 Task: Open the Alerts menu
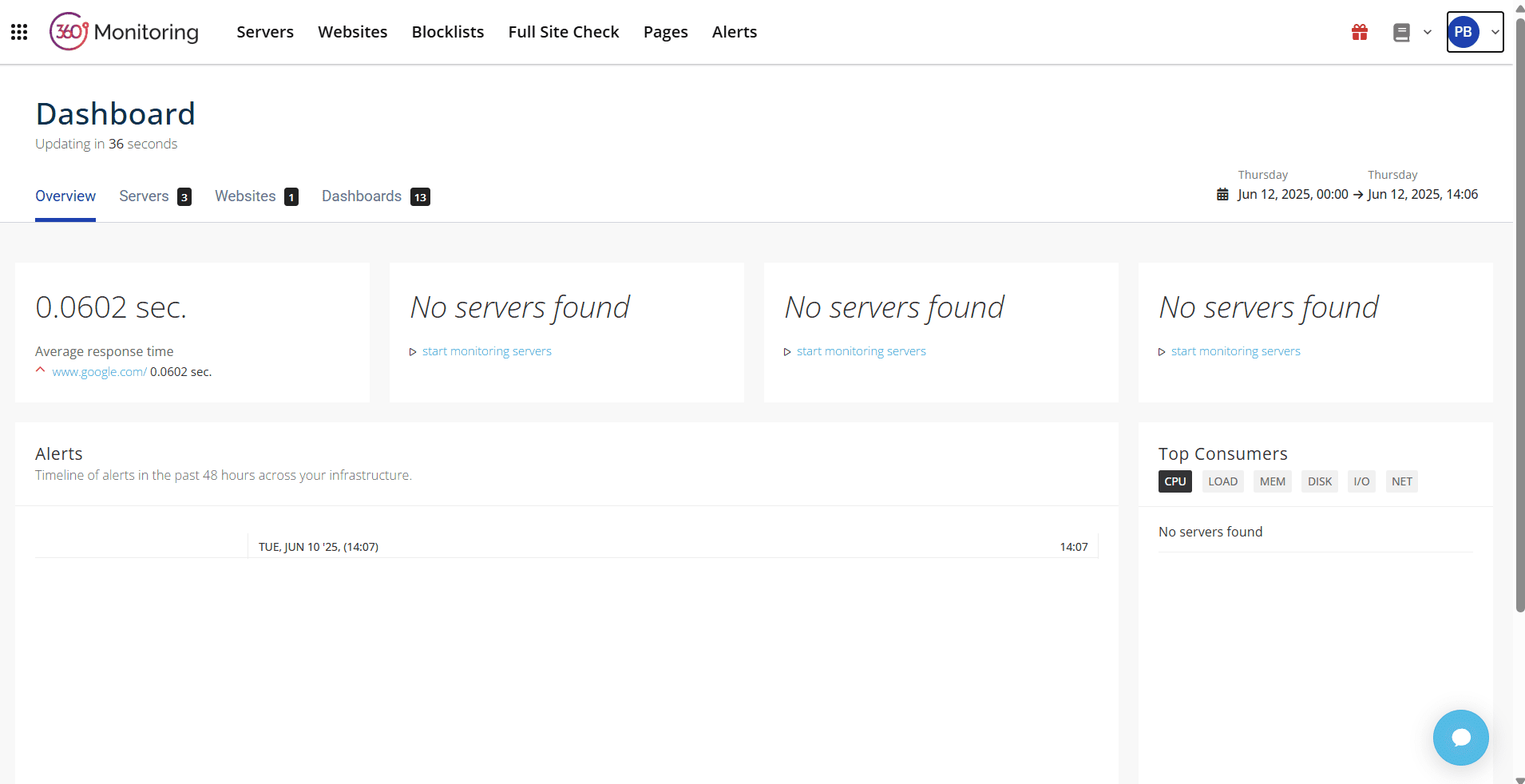735,32
